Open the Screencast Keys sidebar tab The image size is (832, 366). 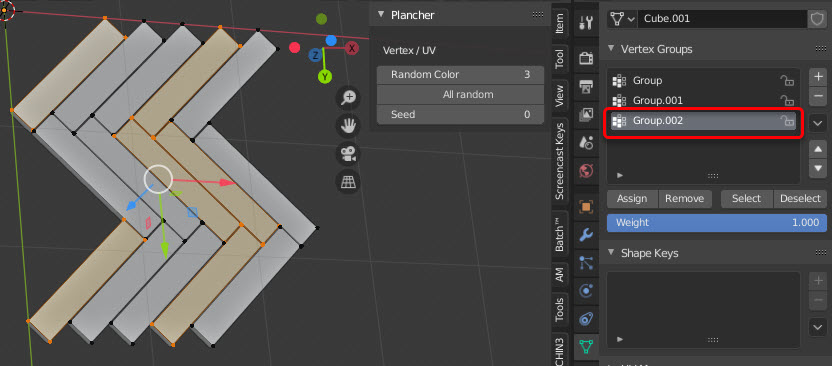coord(559,162)
